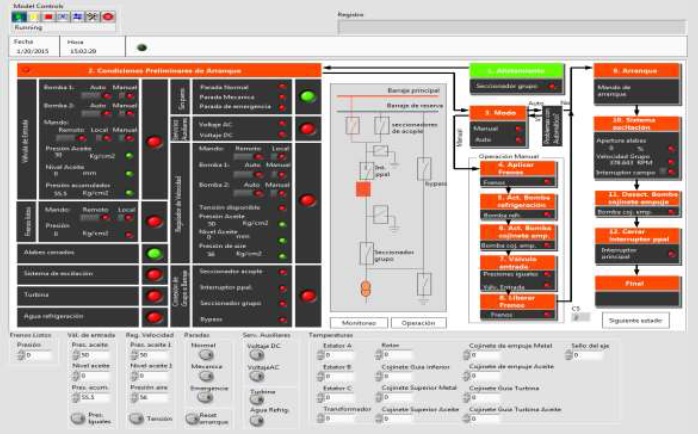Toggle the Tensión switch under Reg. Velocidad
Screen dimensions: 700x436
pos(137,418)
